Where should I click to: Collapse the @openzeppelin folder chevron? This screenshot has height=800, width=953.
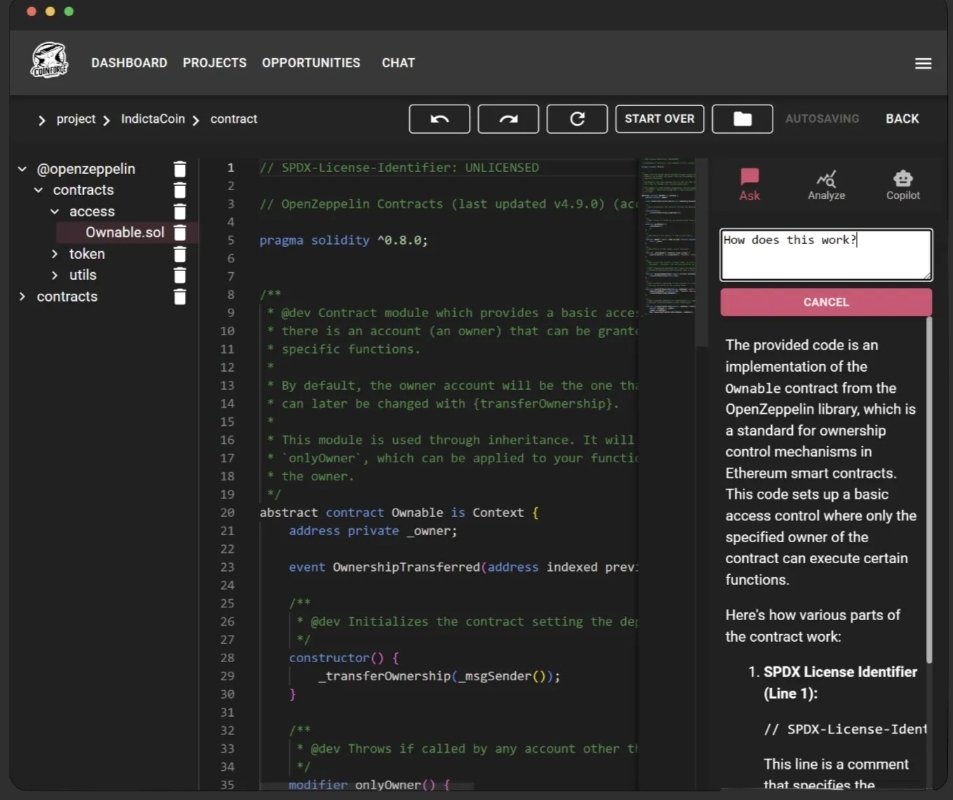[22, 169]
